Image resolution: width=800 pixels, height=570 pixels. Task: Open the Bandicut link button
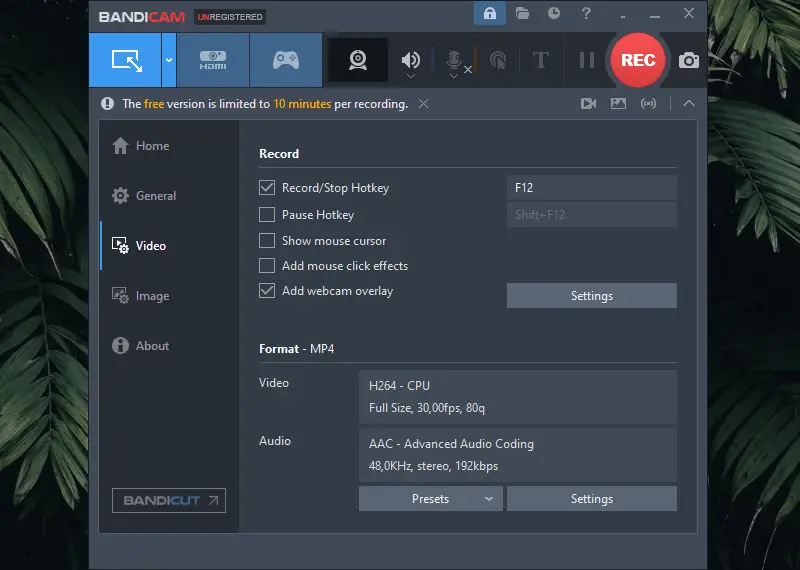pos(169,501)
